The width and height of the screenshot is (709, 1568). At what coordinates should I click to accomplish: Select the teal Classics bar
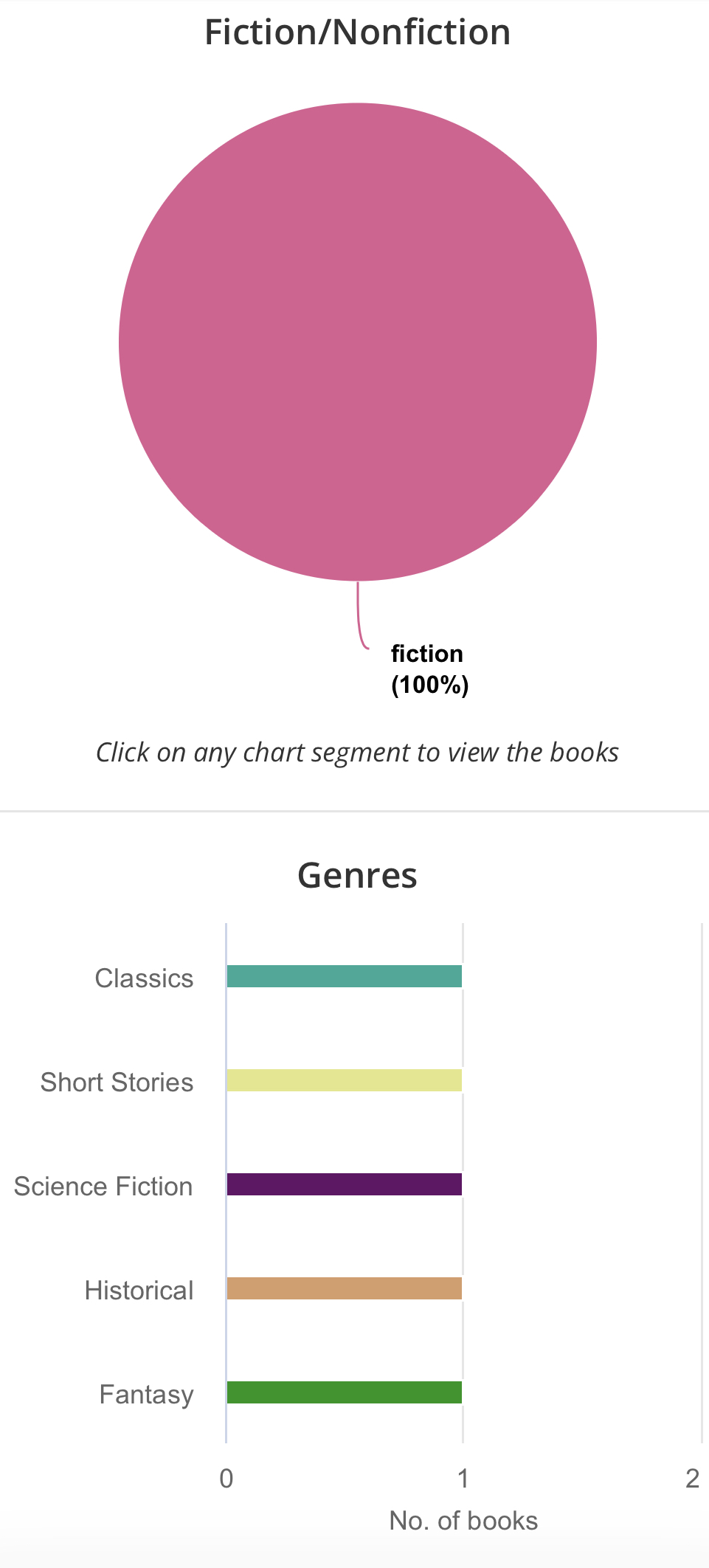coord(344,976)
